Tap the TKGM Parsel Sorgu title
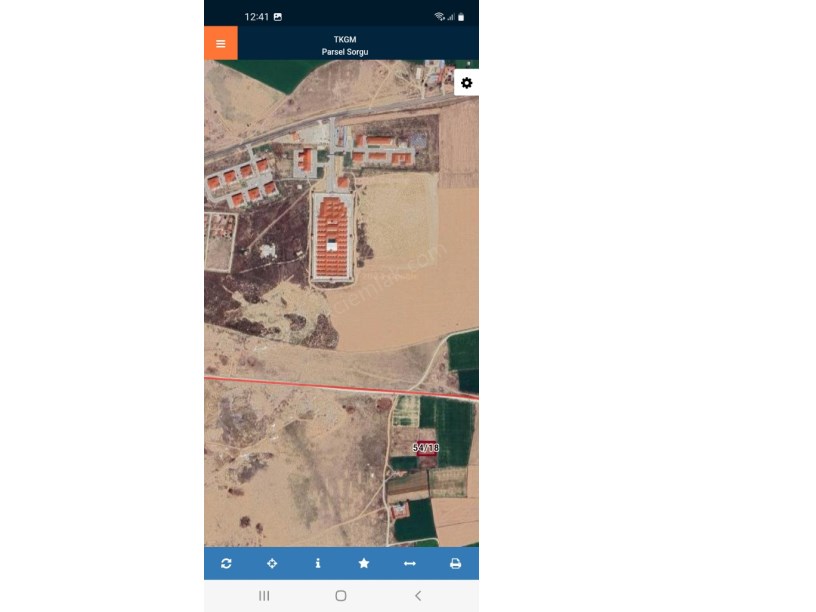The image size is (816, 612). click(x=345, y=46)
